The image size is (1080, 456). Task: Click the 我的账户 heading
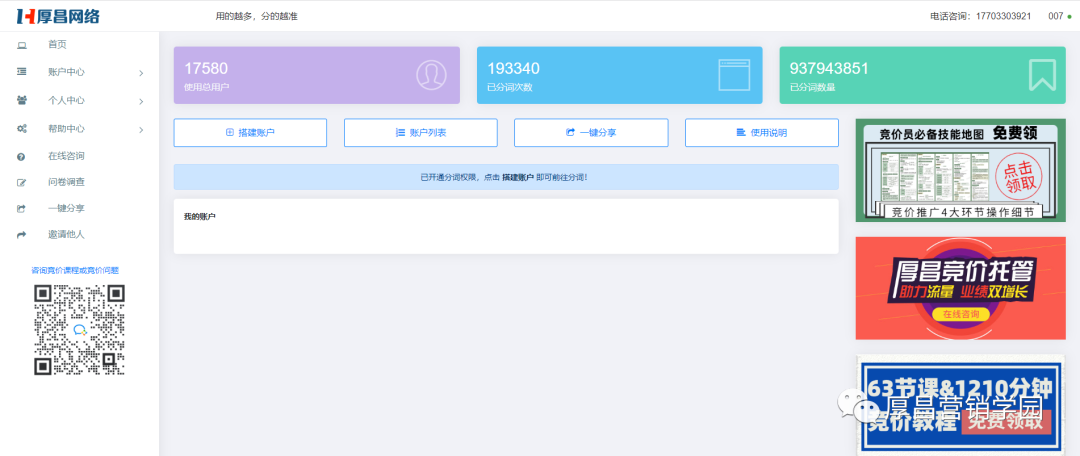coord(200,217)
